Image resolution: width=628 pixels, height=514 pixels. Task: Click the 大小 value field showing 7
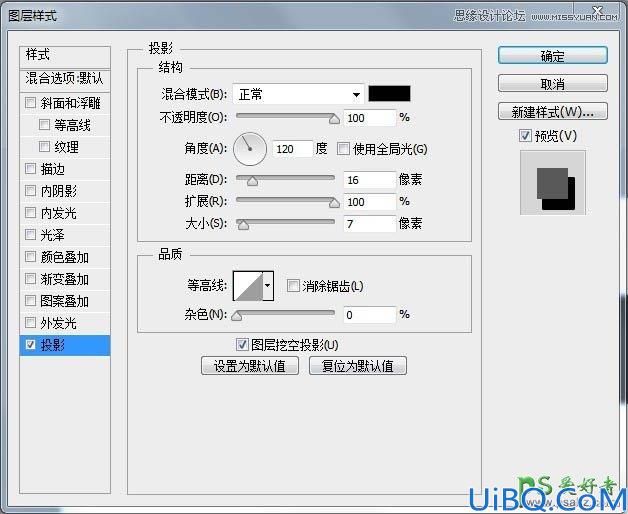point(370,224)
